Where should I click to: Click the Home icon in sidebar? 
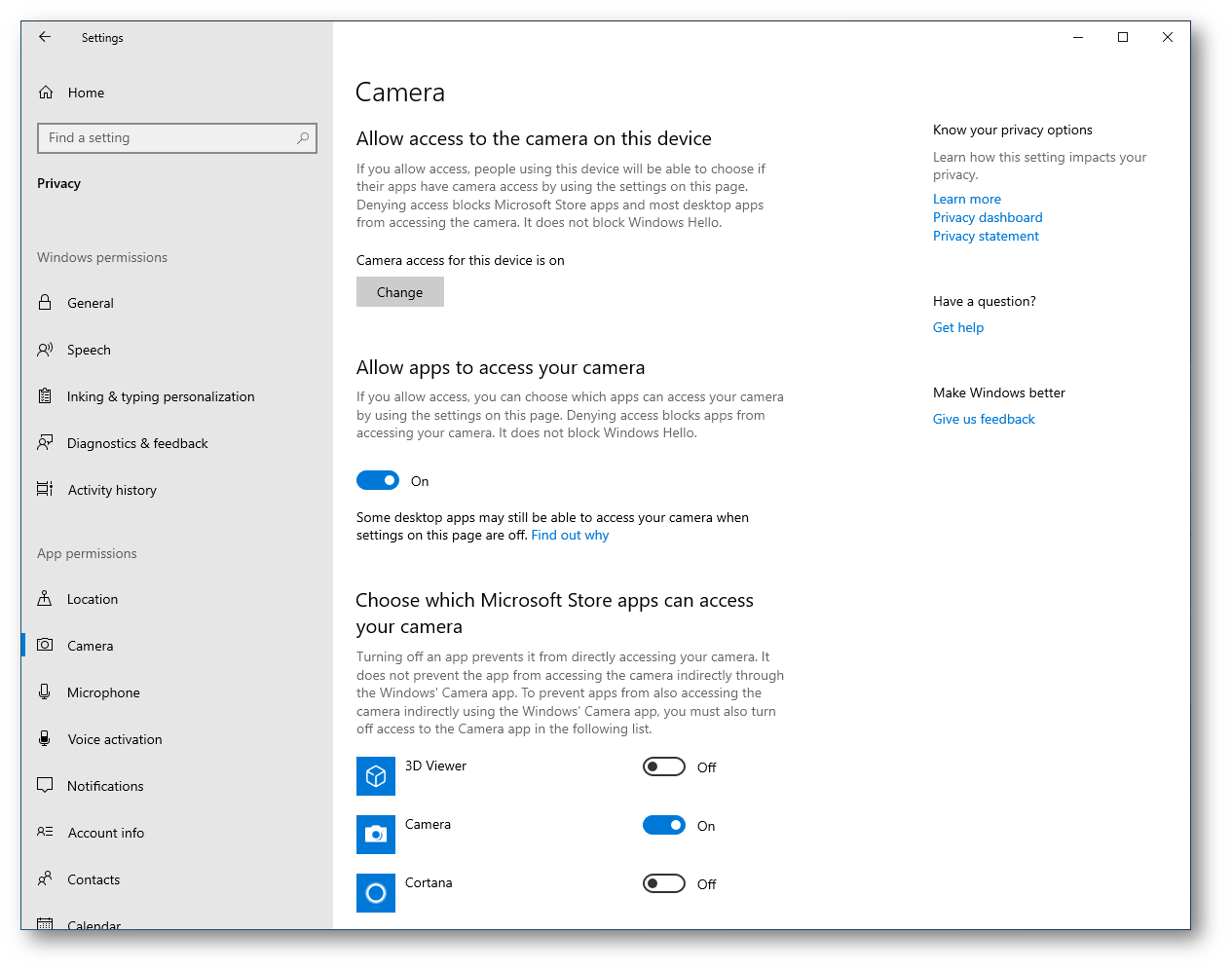coord(46,93)
